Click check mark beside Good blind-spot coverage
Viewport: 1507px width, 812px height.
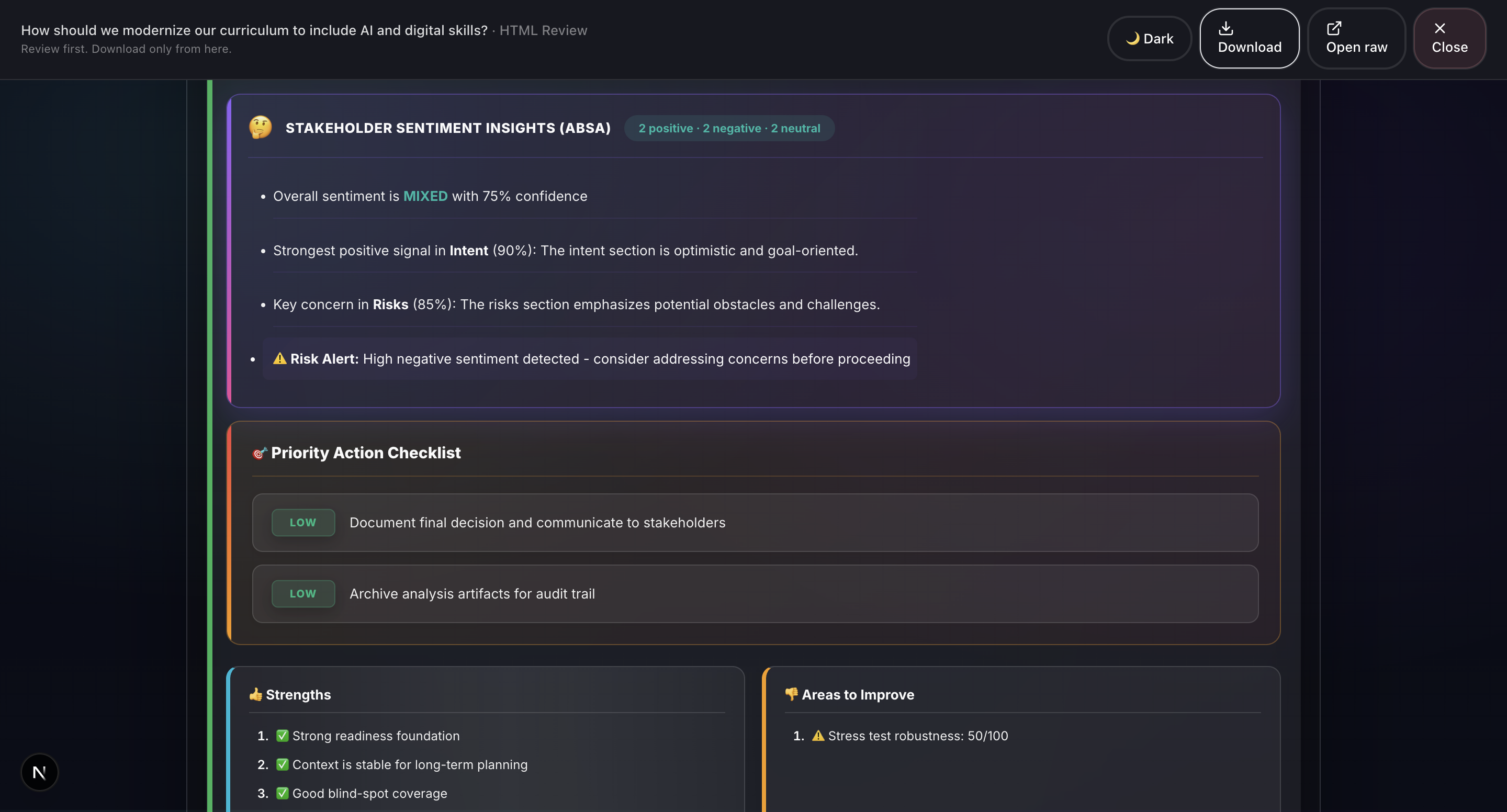click(x=282, y=793)
